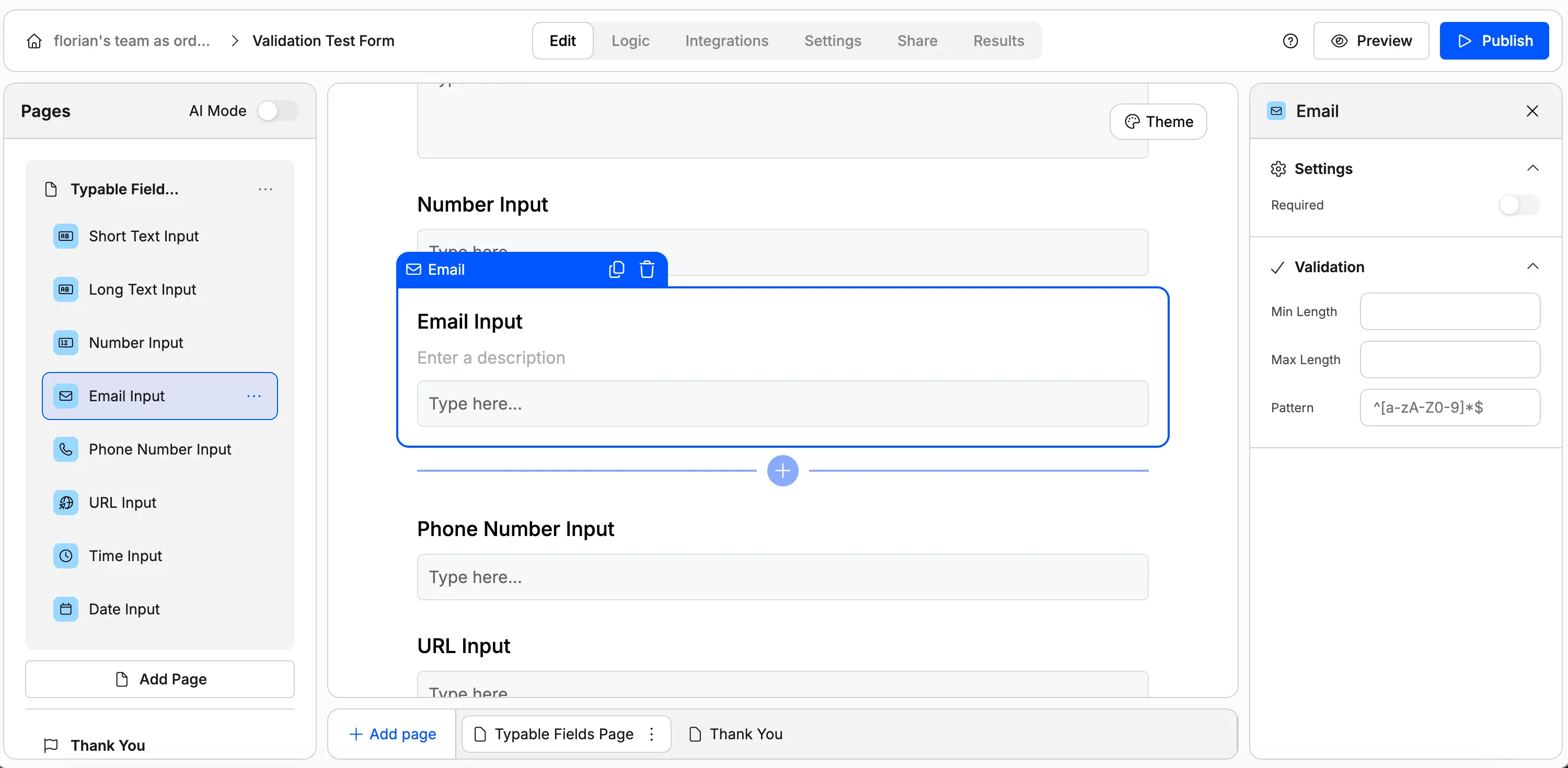Viewport: 1568px width, 768px height.
Task: Click the Max Length input field
Action: click(x=1450, y=359)
